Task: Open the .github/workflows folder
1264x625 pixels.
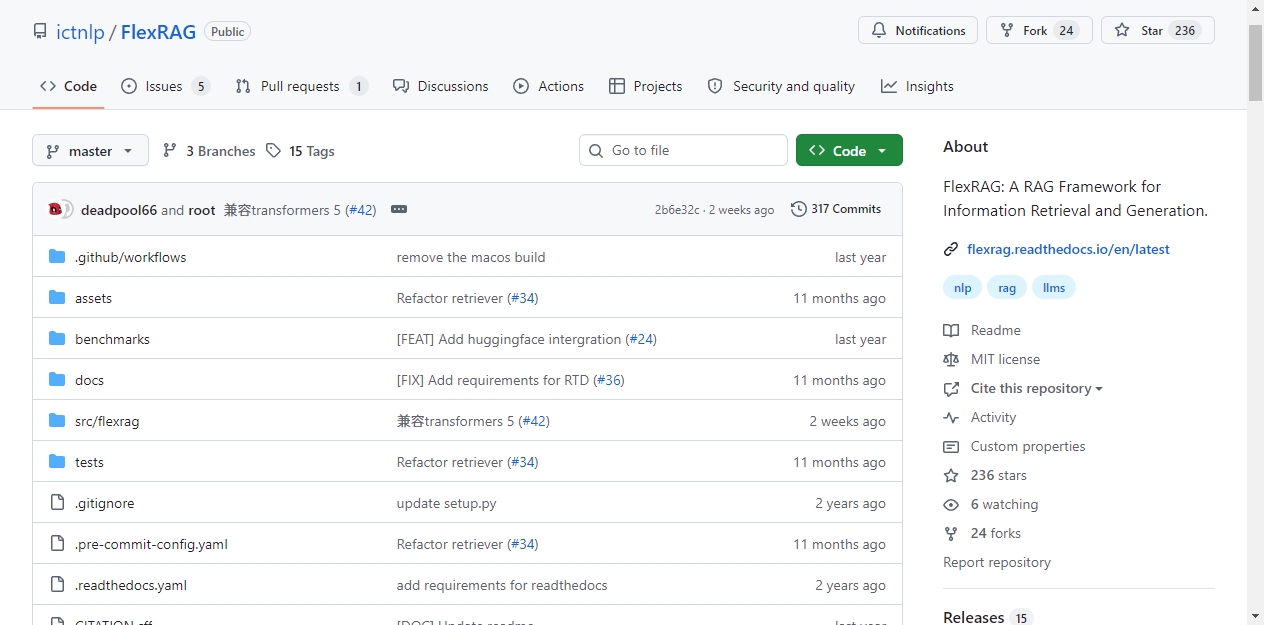Action: [131, 257]
